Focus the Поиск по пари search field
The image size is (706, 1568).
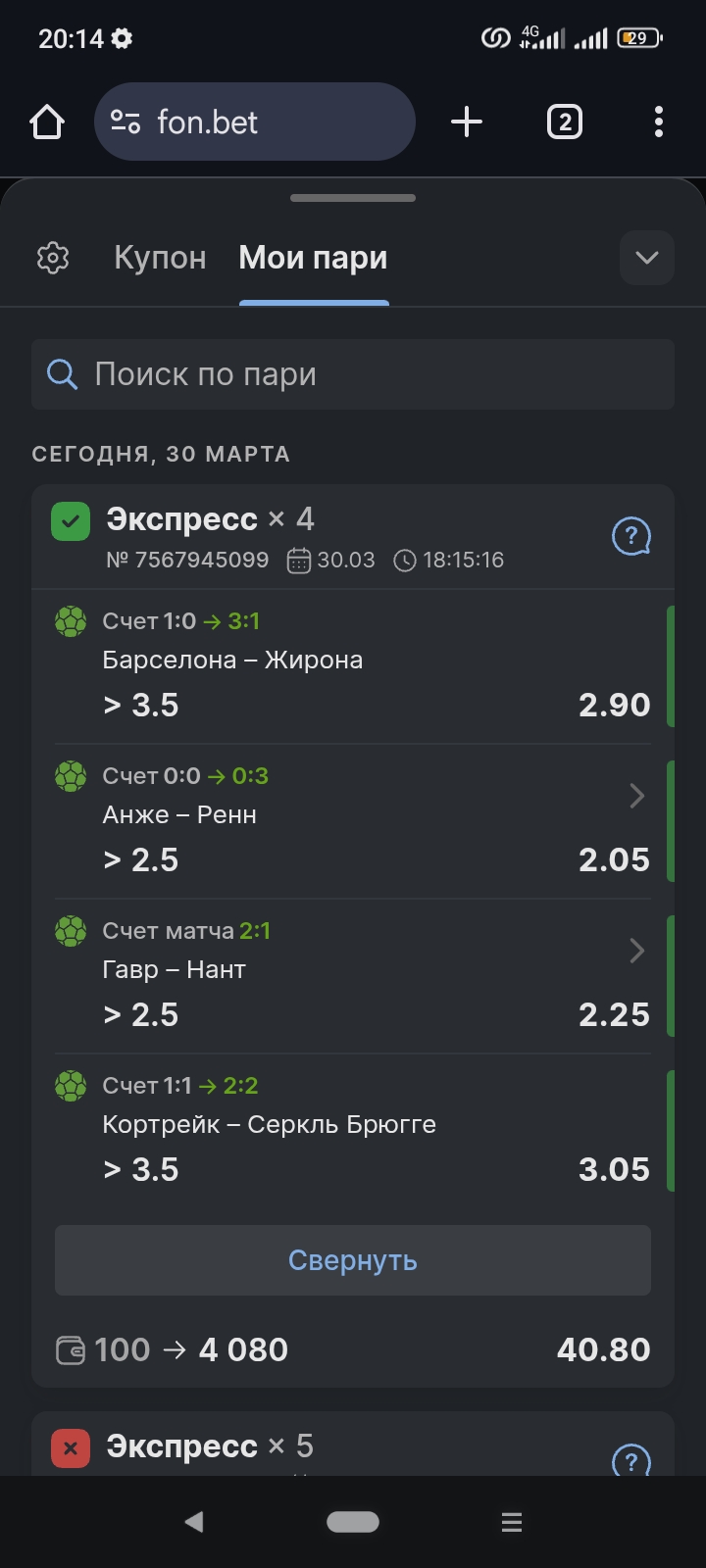tap(353, 374)
